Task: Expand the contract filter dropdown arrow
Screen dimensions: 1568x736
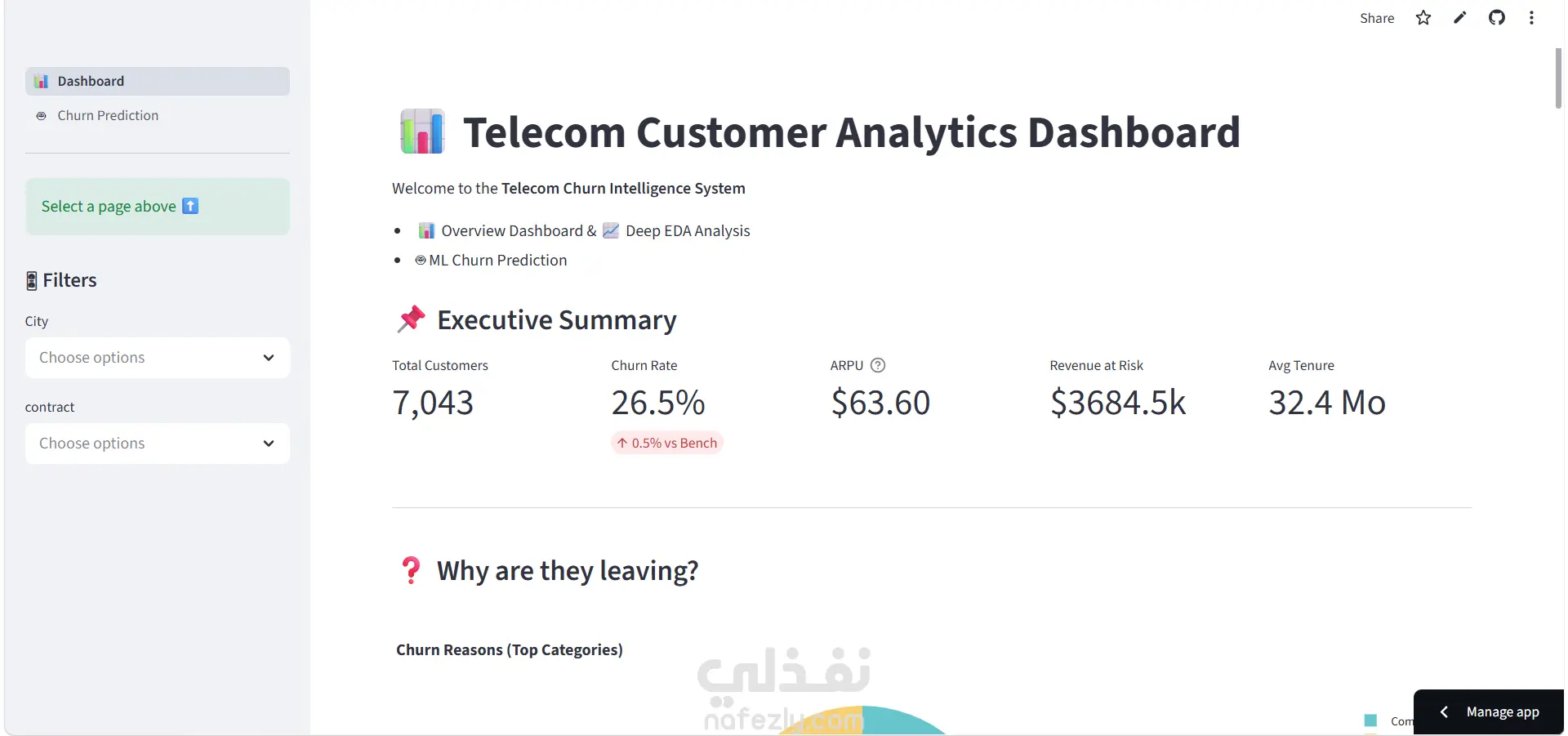Action: coord(269,444)
